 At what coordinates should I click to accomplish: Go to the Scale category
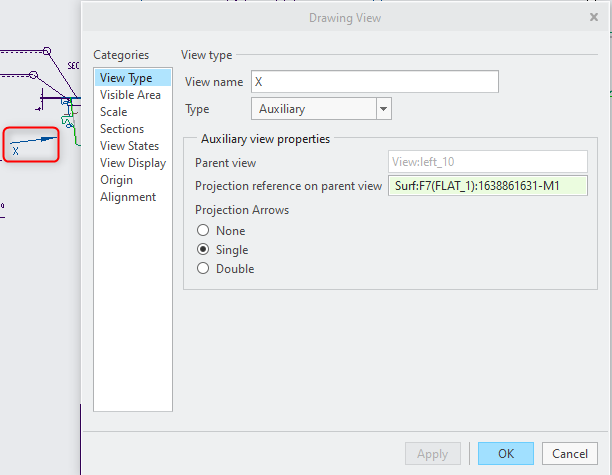coord(114,112)
